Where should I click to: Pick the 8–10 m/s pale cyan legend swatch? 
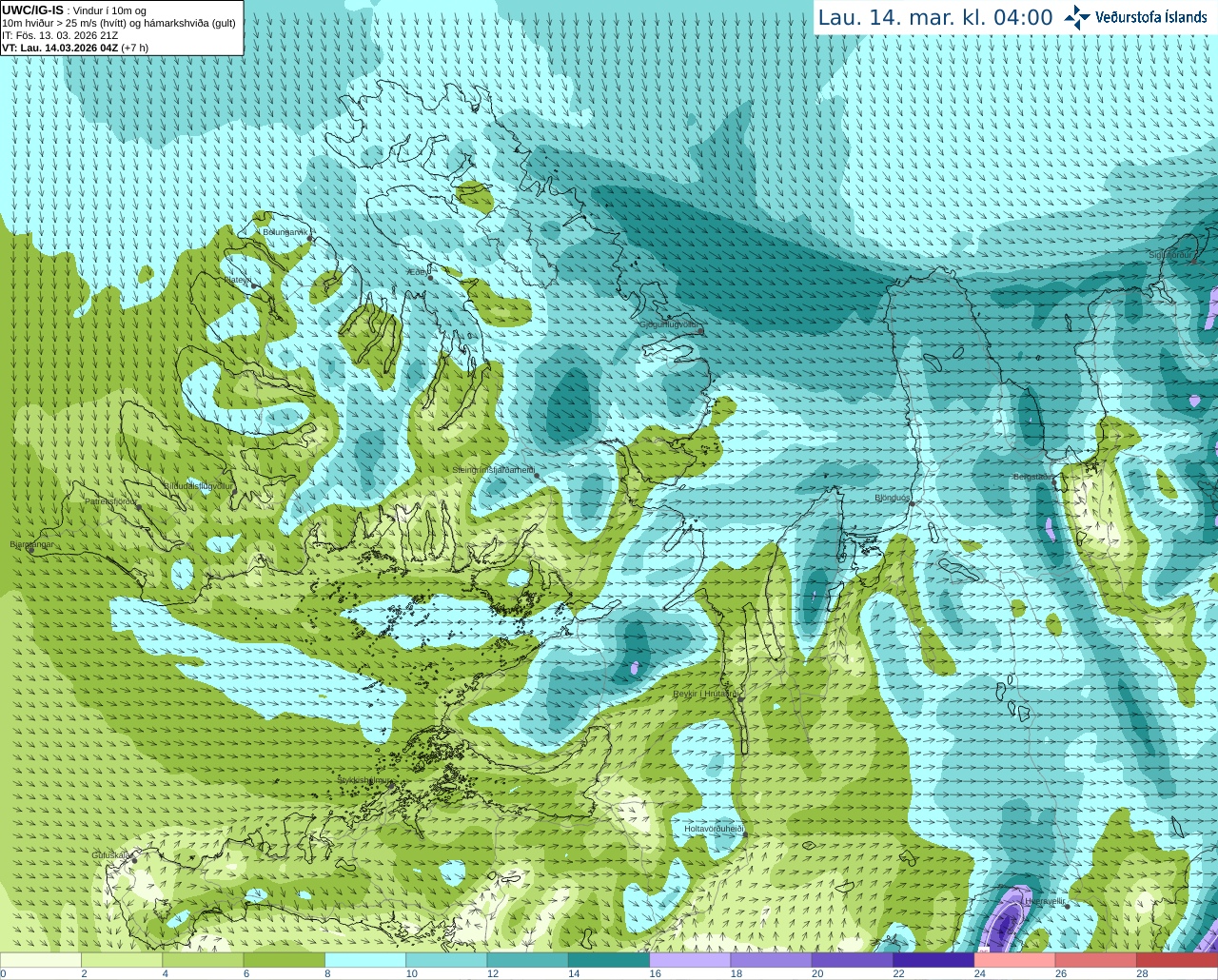(x=365, y=960)
